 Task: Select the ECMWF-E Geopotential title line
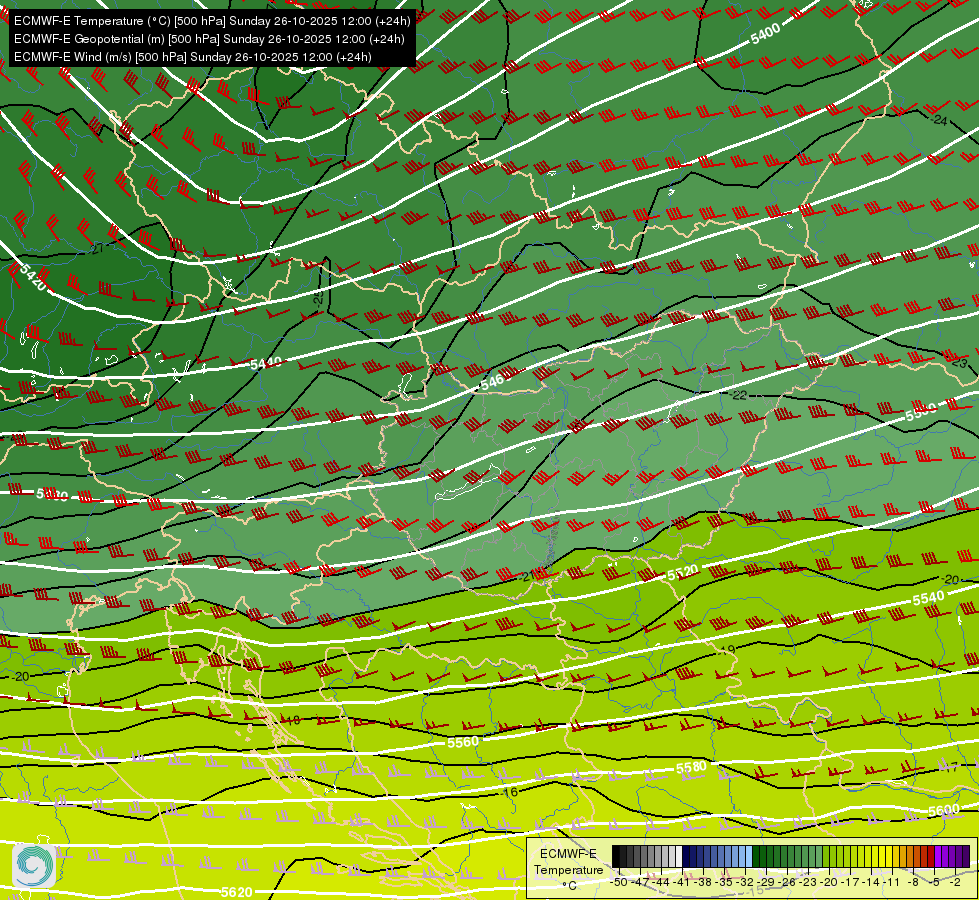pyautogui.click(x=209, y=39)
